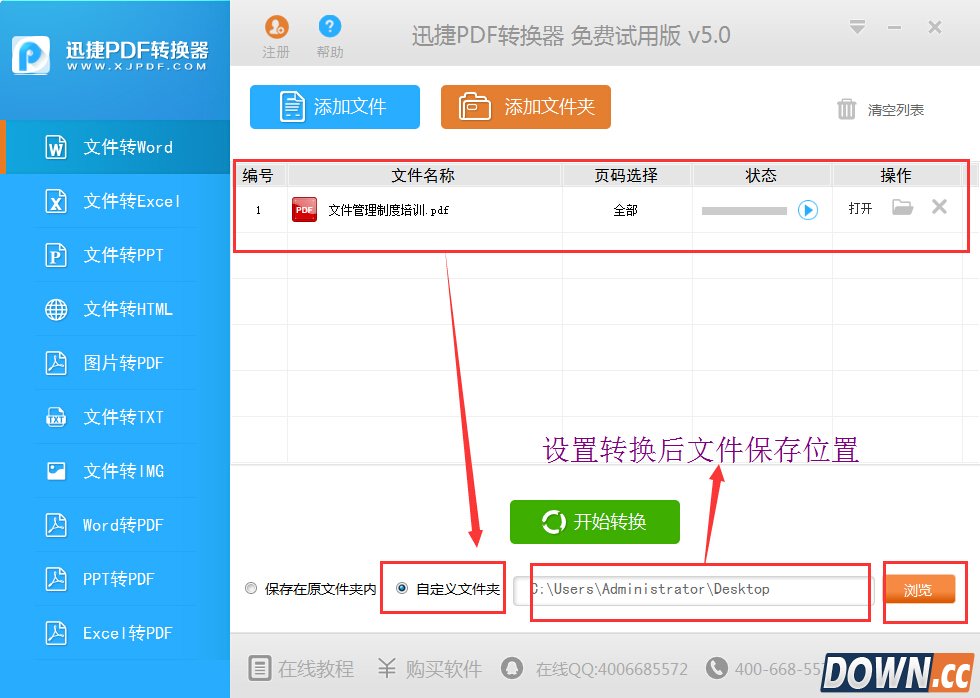
Task: Choose 保存在原文件夹内 option
Action: coord(251,588)
